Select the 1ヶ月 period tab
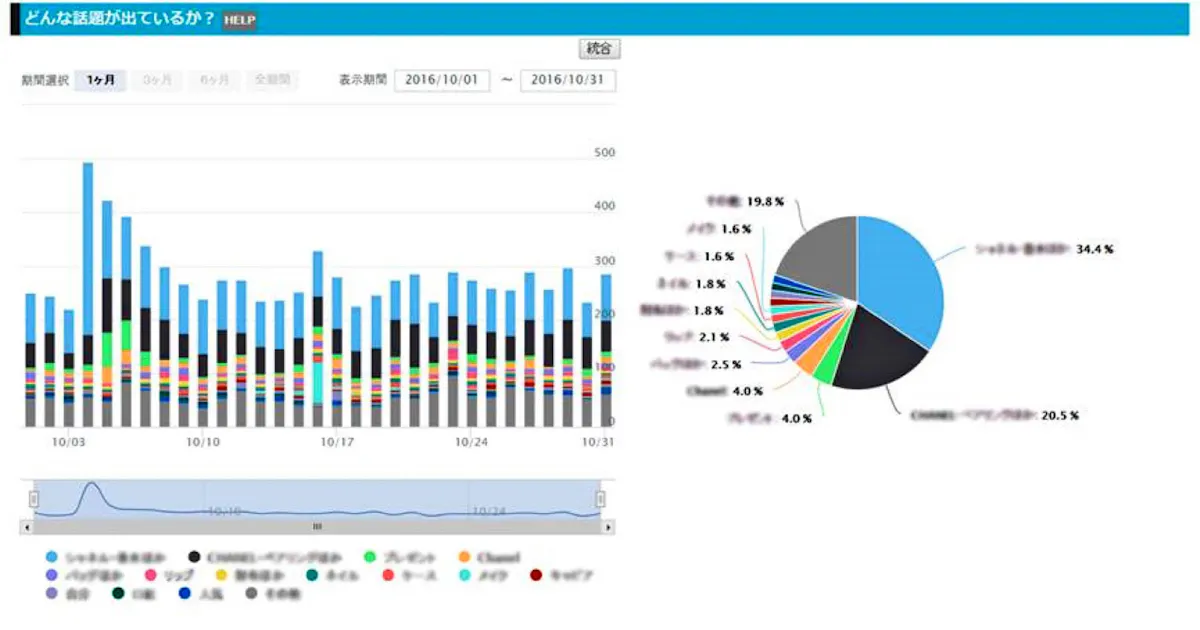Screen dimensions: 1200x630 [x=100, y=80]
